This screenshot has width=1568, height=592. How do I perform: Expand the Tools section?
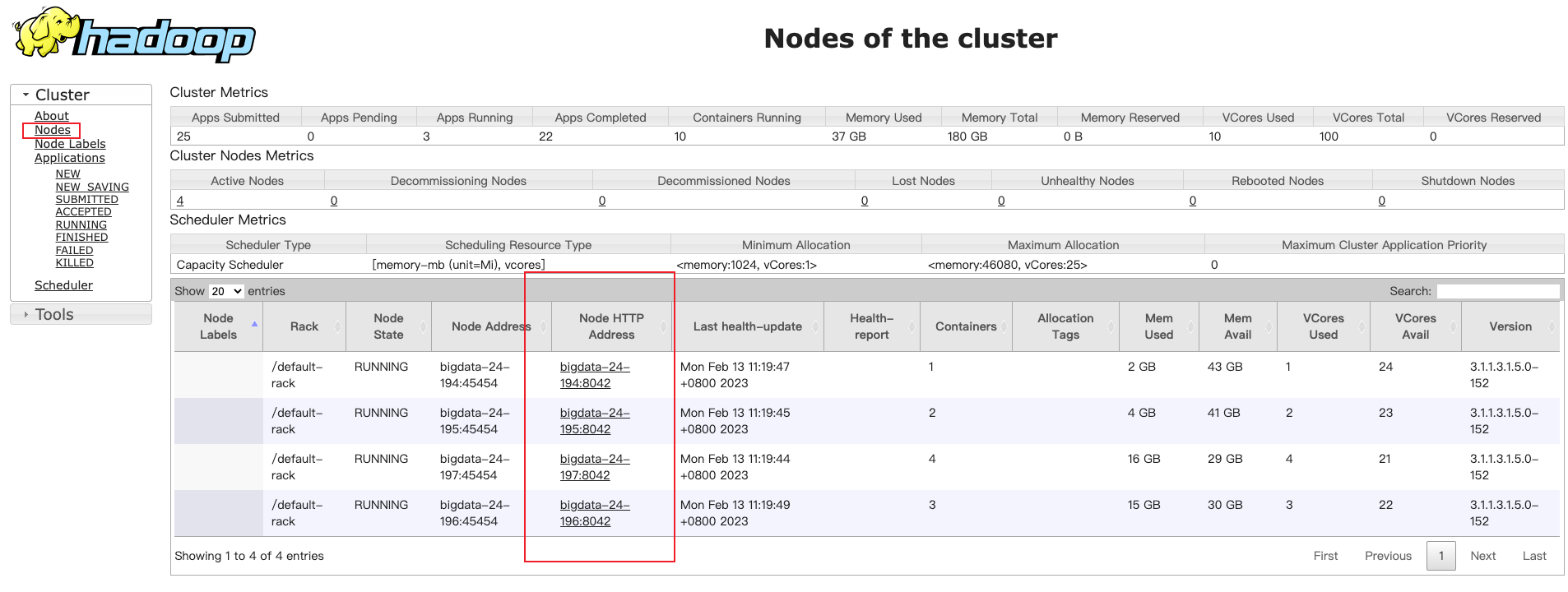tap(81, 314)
